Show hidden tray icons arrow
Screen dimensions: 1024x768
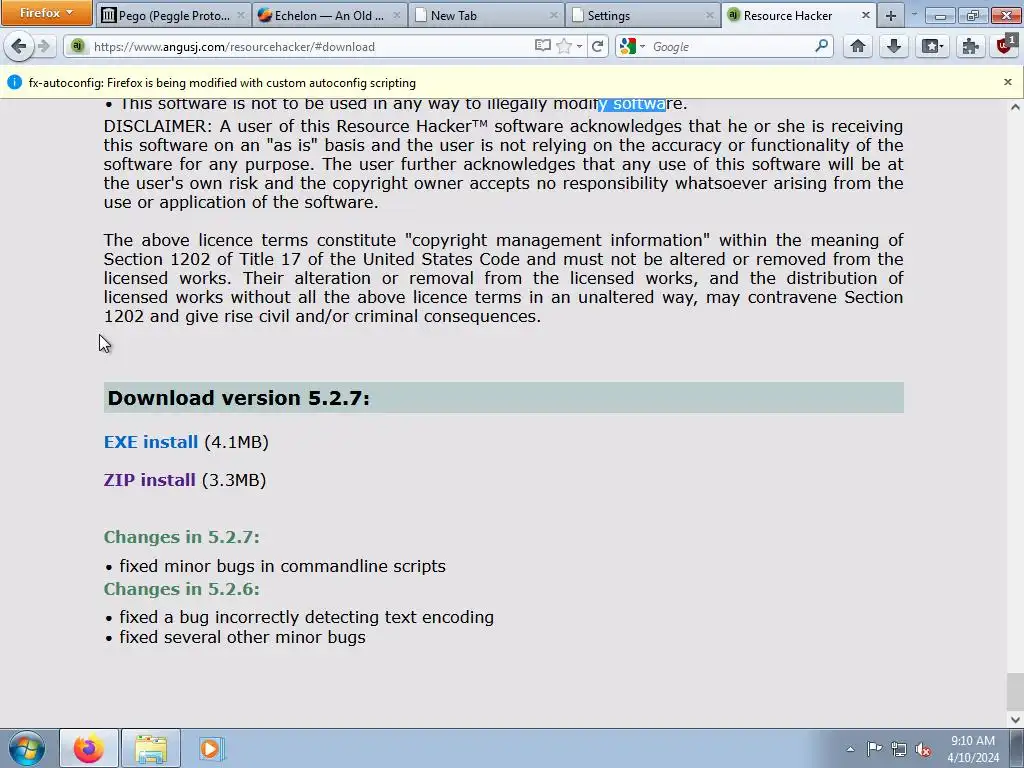coord(850,749)
